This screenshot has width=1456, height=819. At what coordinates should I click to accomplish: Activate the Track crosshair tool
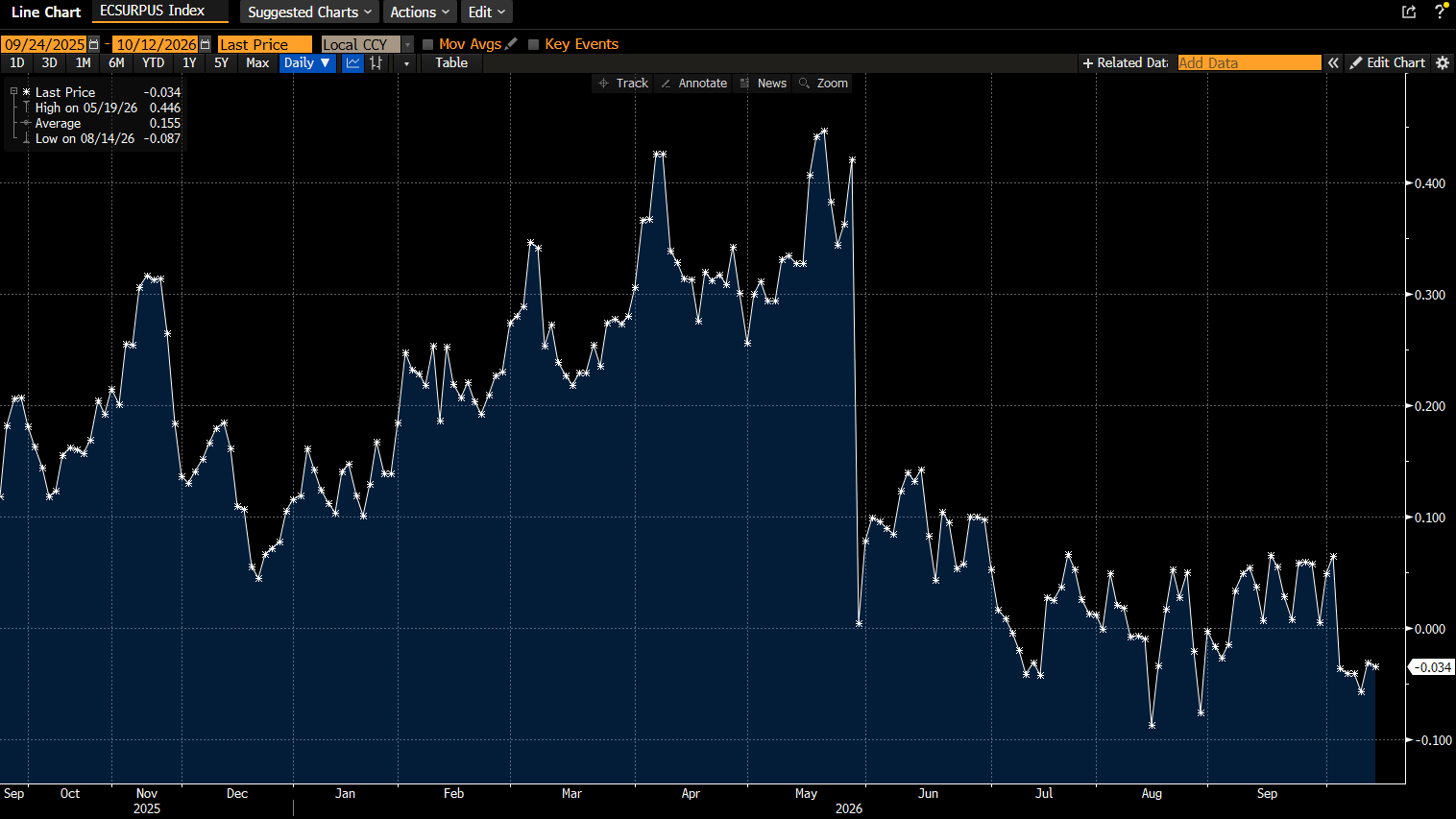pyautogui.click(x=623, y=84)
